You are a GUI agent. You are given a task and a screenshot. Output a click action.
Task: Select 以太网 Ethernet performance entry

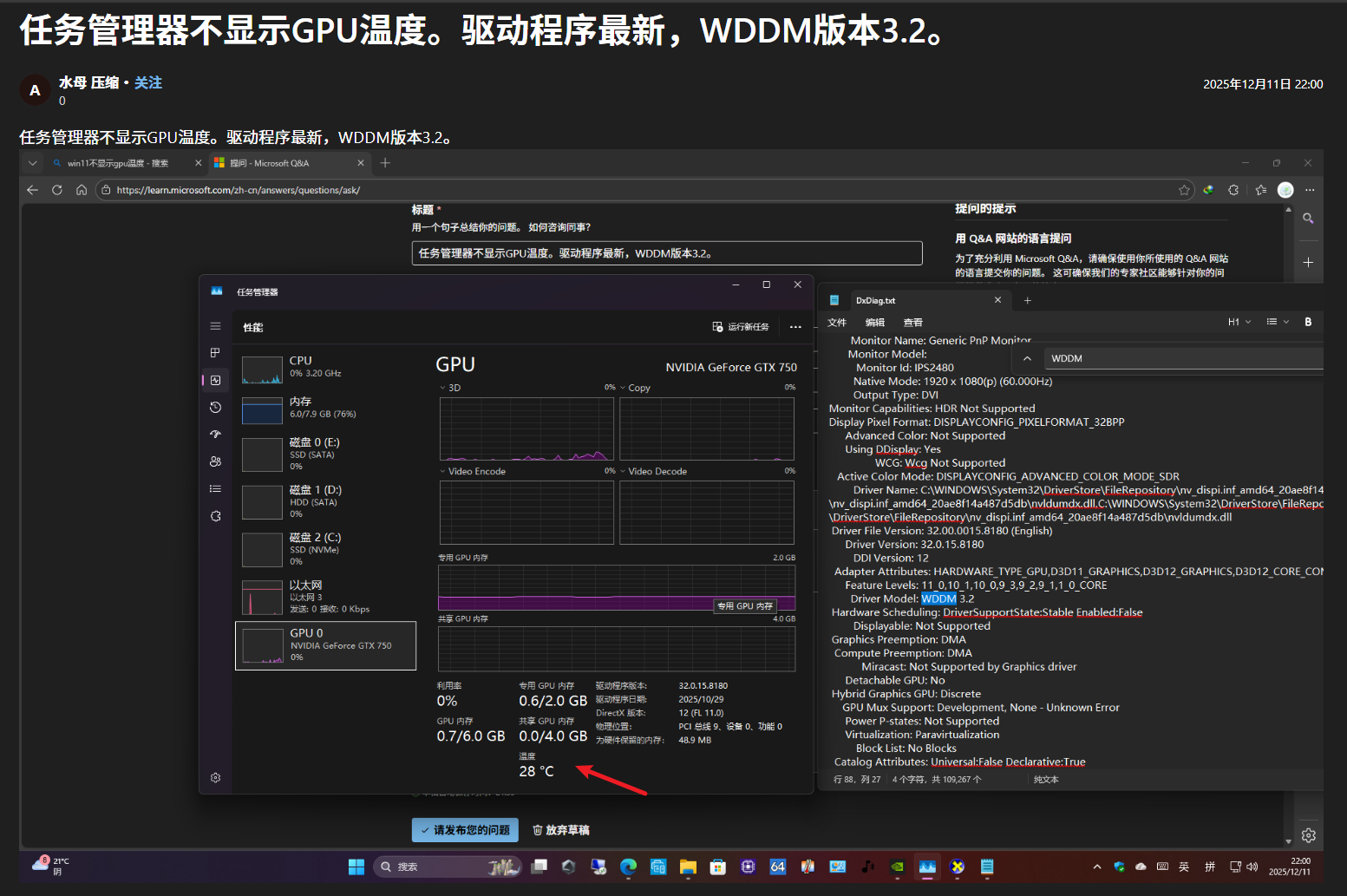click(x=325, y=597)
